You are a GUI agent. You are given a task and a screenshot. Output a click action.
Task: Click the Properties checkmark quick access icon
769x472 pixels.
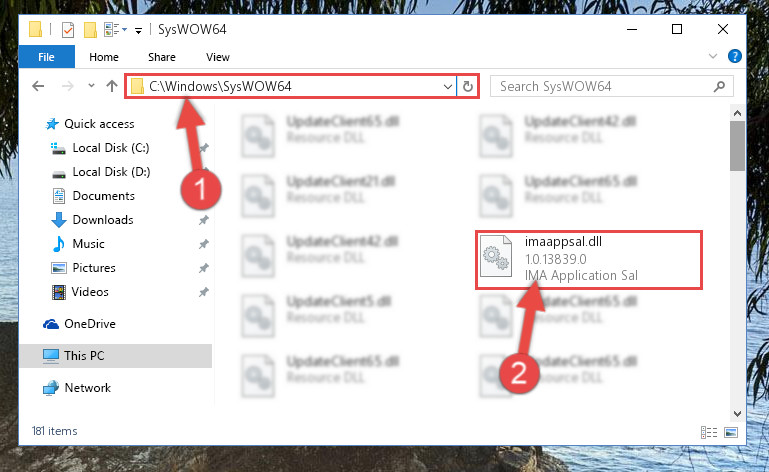(x=68, y=30)
